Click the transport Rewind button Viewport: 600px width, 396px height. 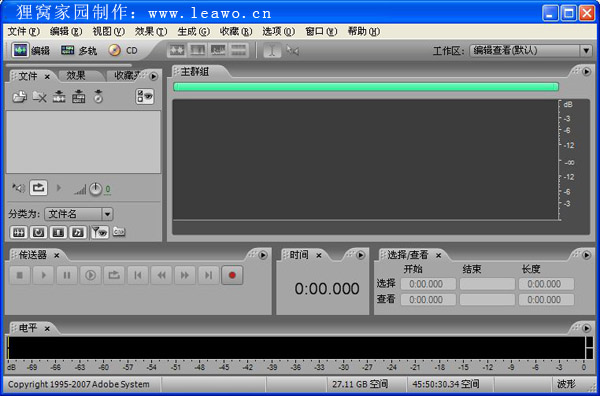161,275
